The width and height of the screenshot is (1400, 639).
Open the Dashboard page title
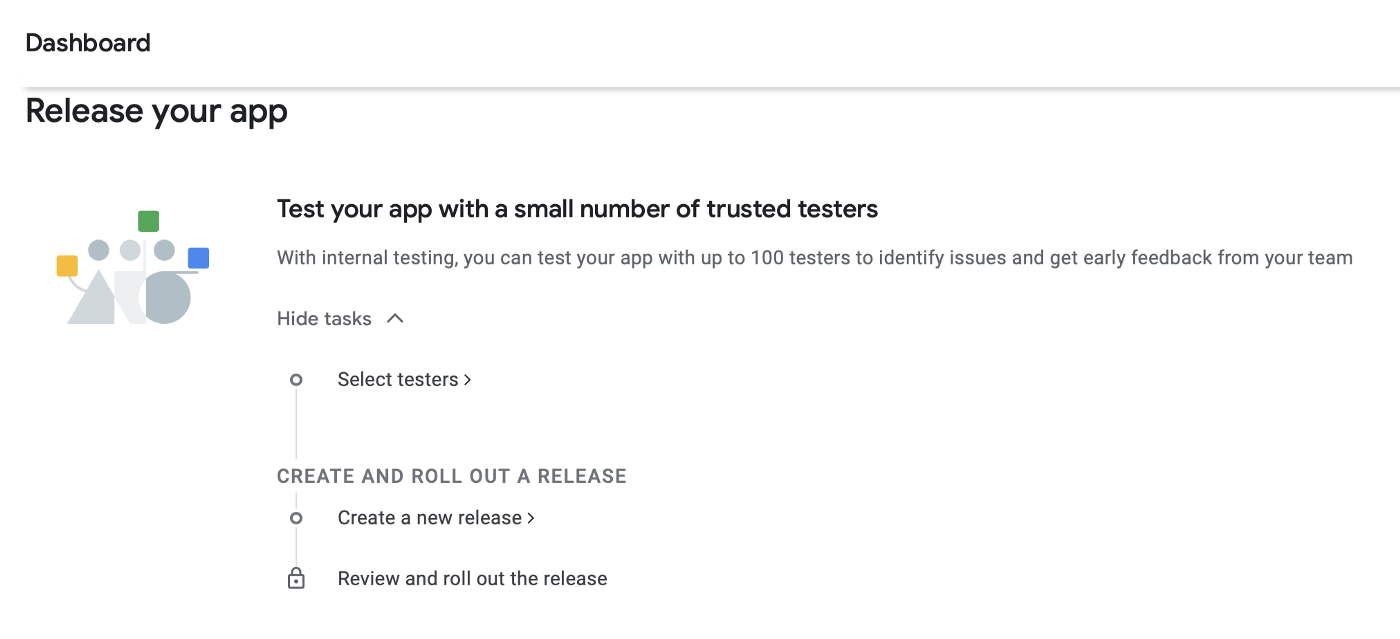(88, 43)
